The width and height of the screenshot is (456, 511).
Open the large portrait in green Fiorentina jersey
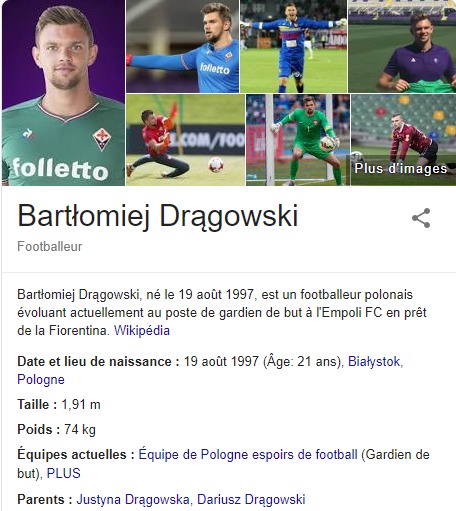coord(63,93)
